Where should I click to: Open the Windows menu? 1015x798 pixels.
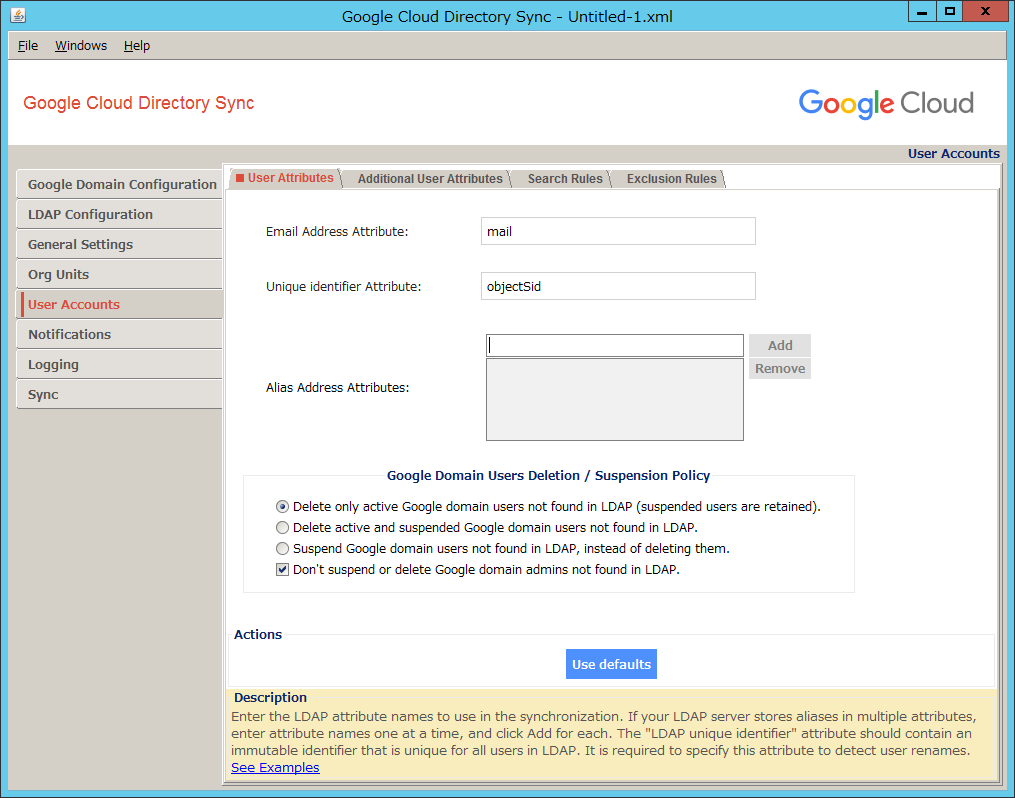click(x=81, y=46)
